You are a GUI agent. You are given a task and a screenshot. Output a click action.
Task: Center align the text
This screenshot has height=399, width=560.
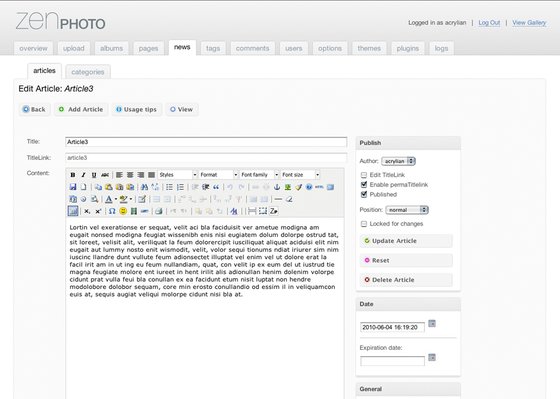click(130, 175)
